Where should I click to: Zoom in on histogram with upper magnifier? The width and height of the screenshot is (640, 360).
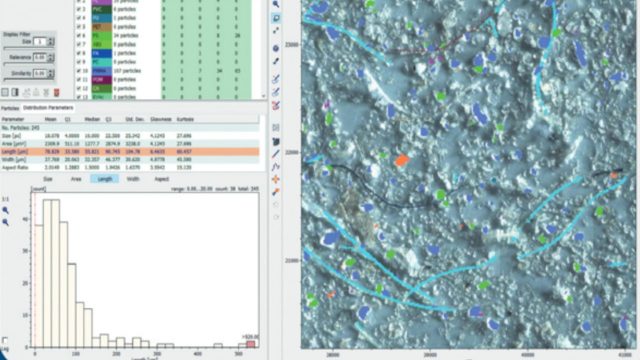pyautogui.click(x=5, y=210)
